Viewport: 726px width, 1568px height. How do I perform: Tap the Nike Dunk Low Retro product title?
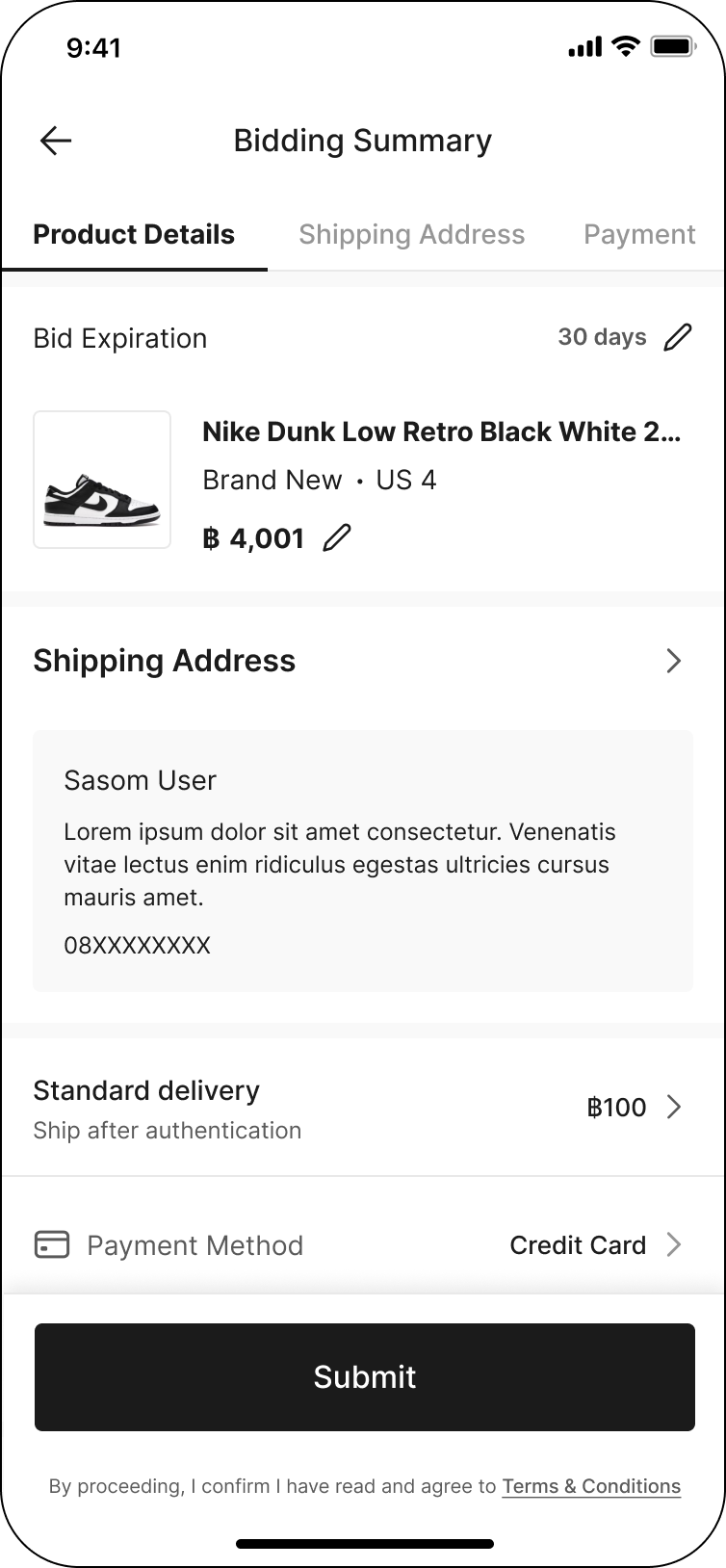click(441, 431)
